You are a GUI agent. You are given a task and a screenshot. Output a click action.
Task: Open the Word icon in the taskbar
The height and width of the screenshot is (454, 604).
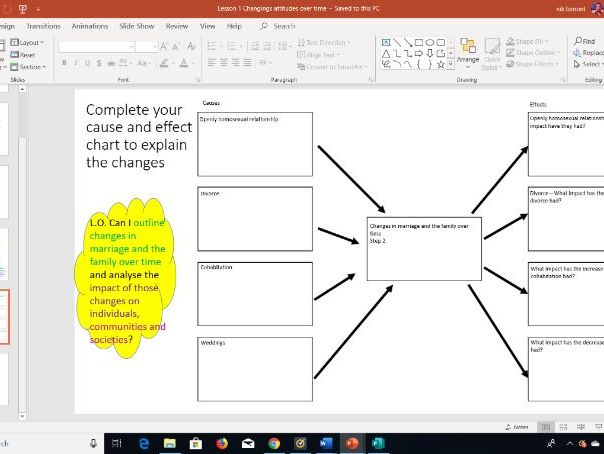tap(326, 442)
